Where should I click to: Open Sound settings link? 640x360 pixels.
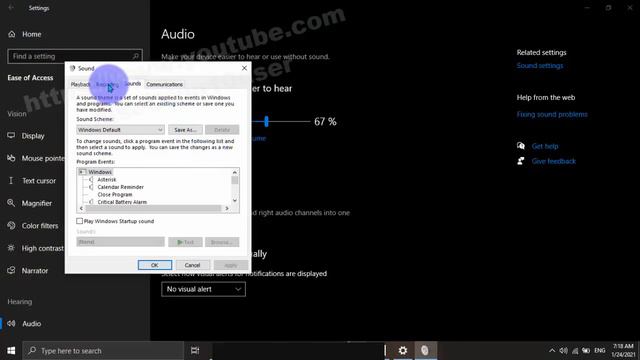coord(540,66)
